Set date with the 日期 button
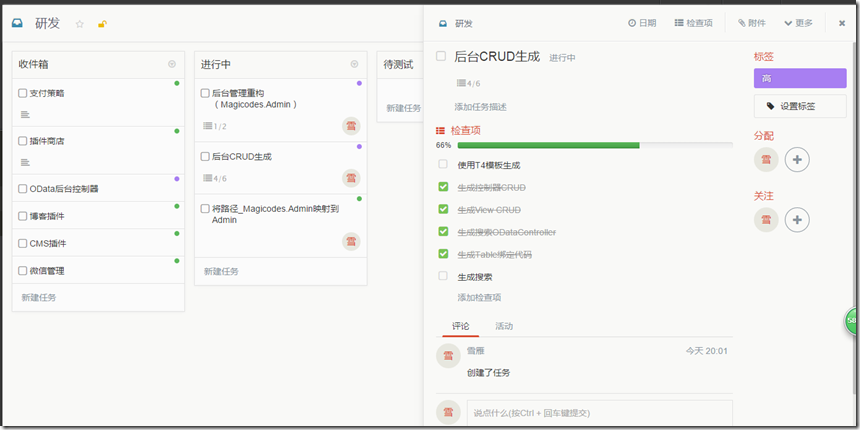 tap(642, 23)
